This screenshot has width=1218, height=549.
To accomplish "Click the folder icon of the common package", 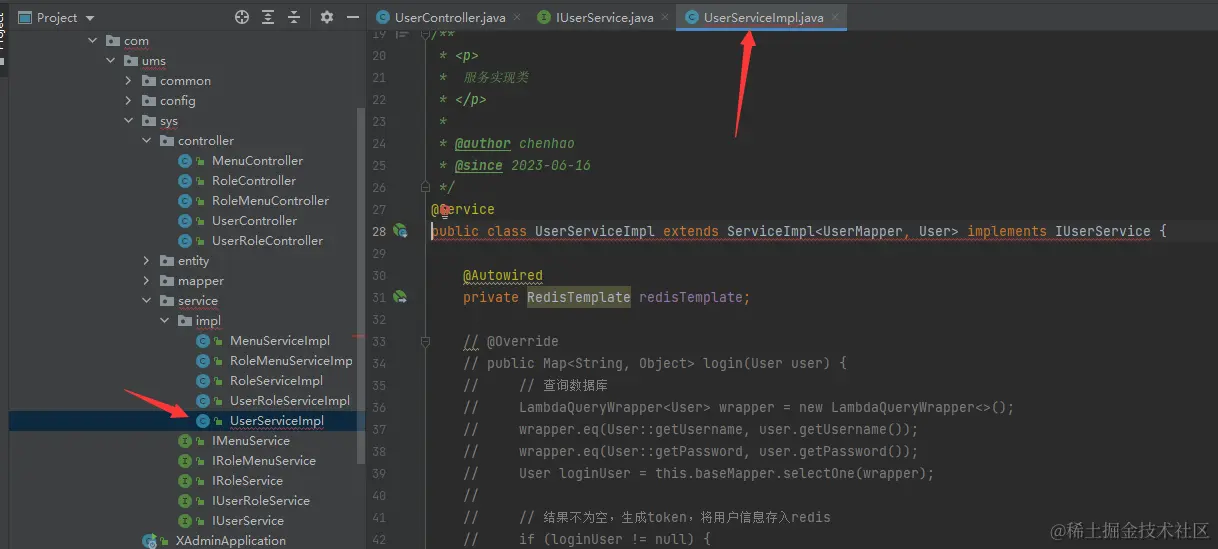I will pos(149,81).
